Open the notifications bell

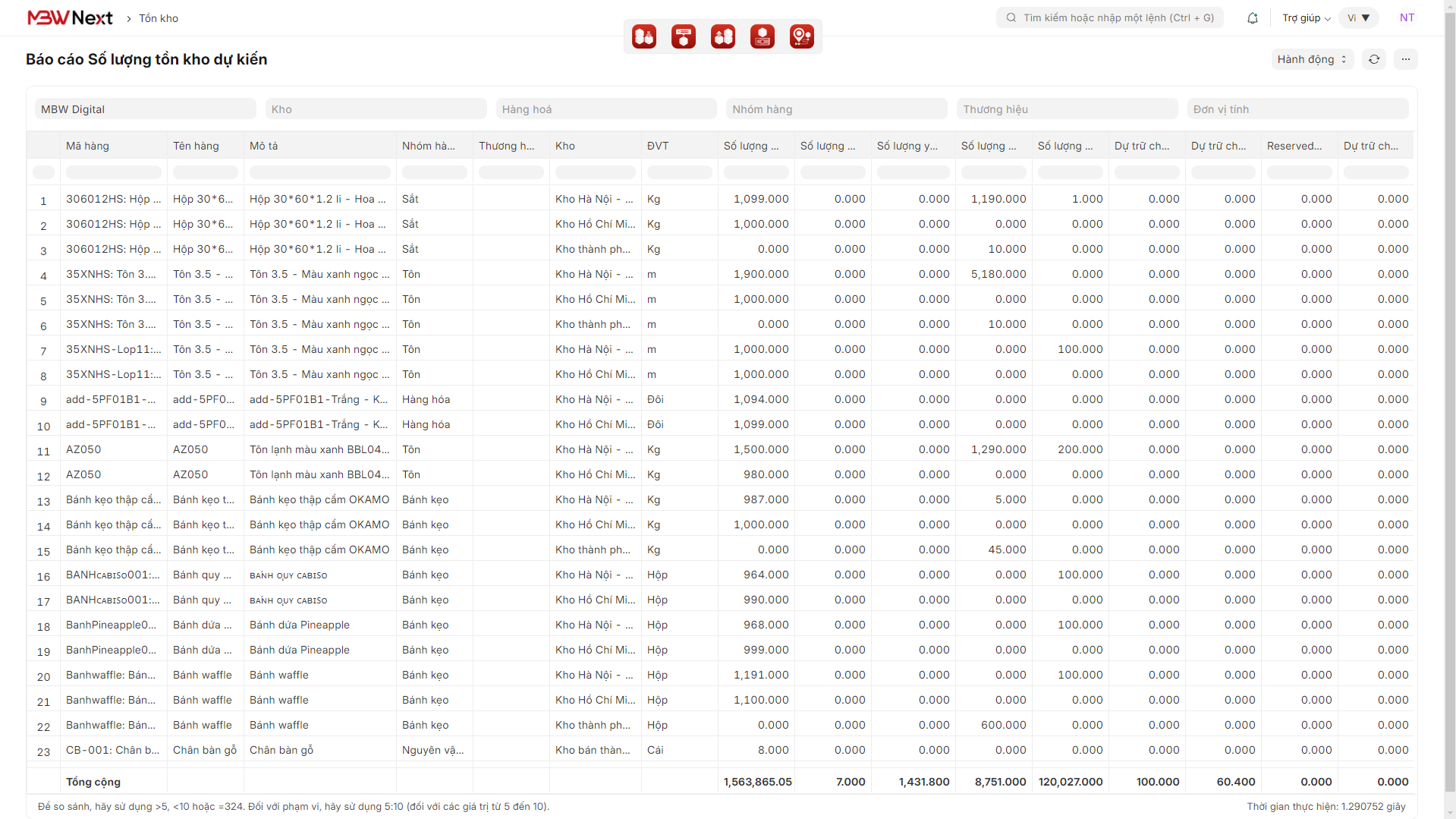click(x=1253, y=18)
